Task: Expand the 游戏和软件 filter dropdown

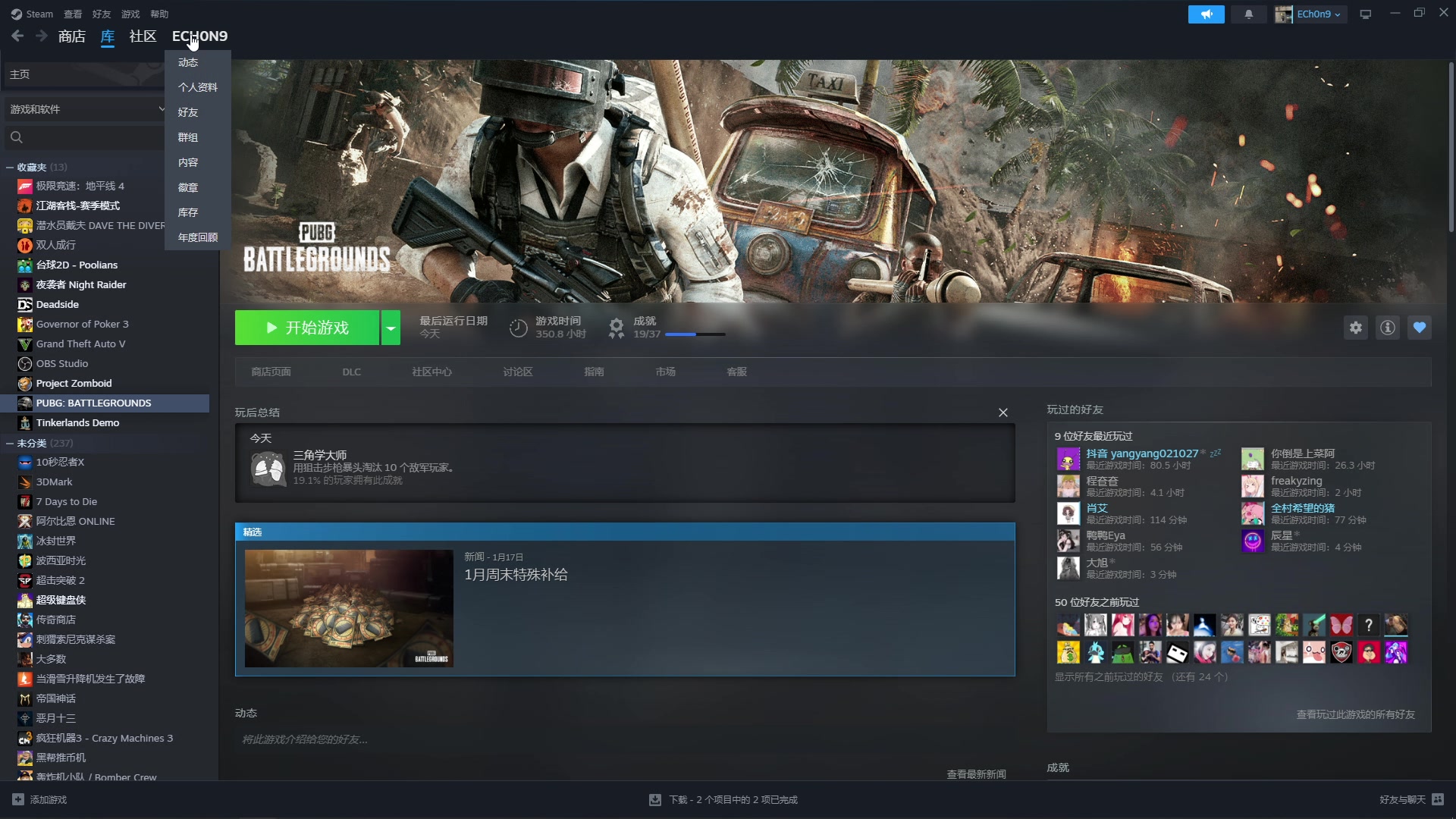Action: point(161,109)
